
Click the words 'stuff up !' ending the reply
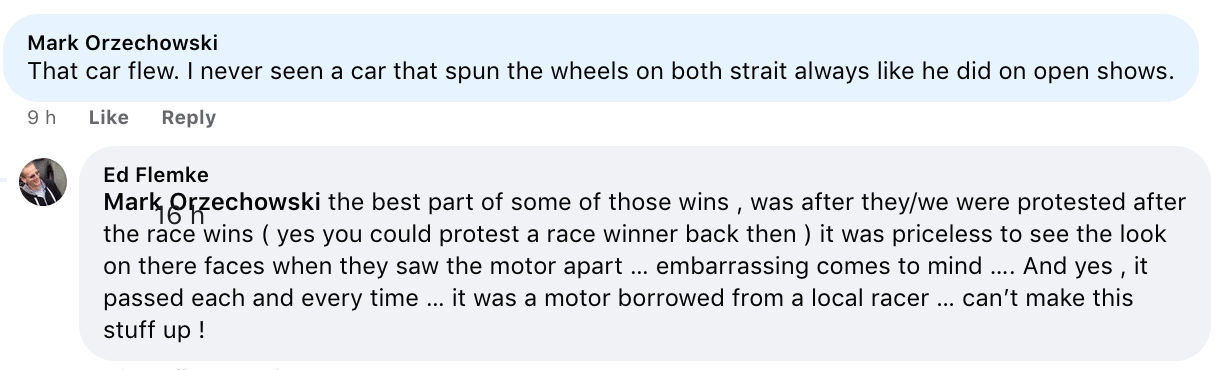(155, 330)
